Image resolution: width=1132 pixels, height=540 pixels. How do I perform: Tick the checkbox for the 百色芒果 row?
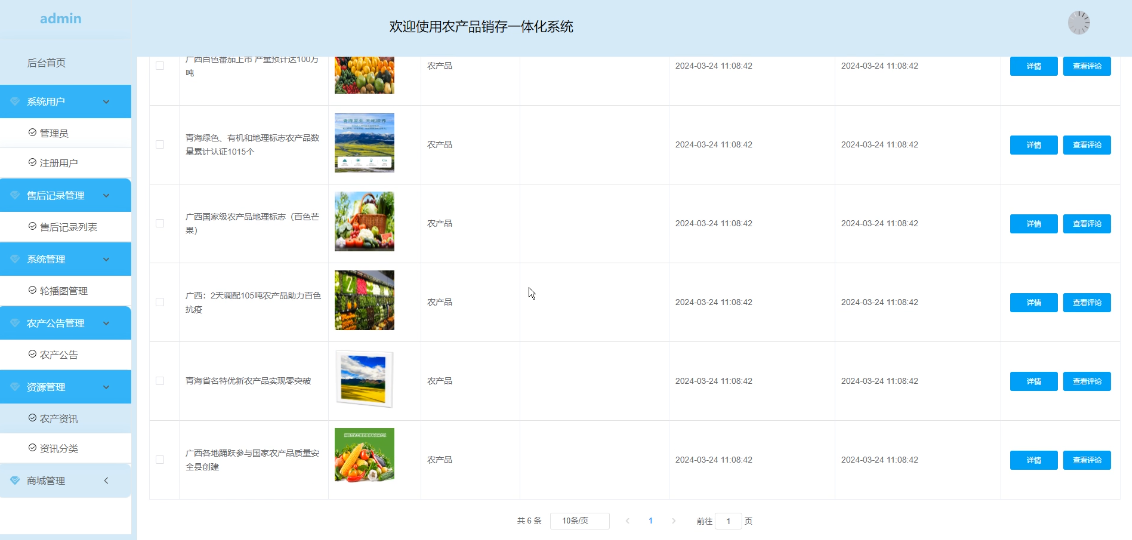tap(160, 223)
